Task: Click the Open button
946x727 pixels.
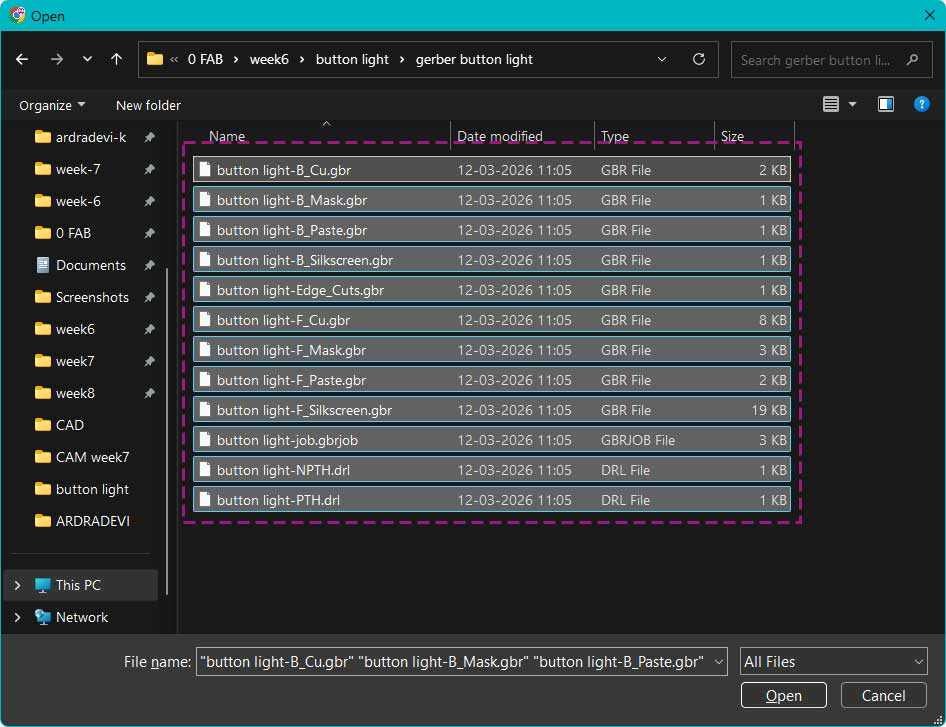Action: pos(783,695)
